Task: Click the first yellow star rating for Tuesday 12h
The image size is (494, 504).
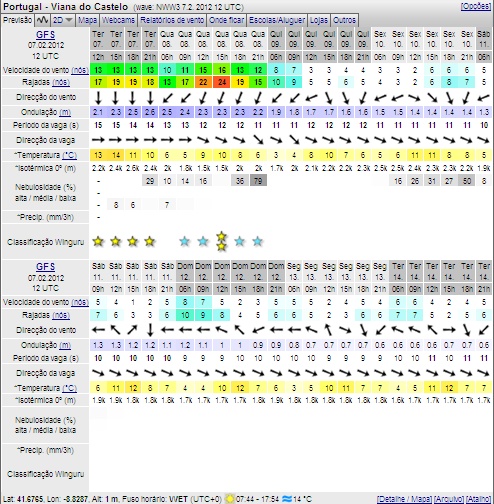Action: point(98,241)
